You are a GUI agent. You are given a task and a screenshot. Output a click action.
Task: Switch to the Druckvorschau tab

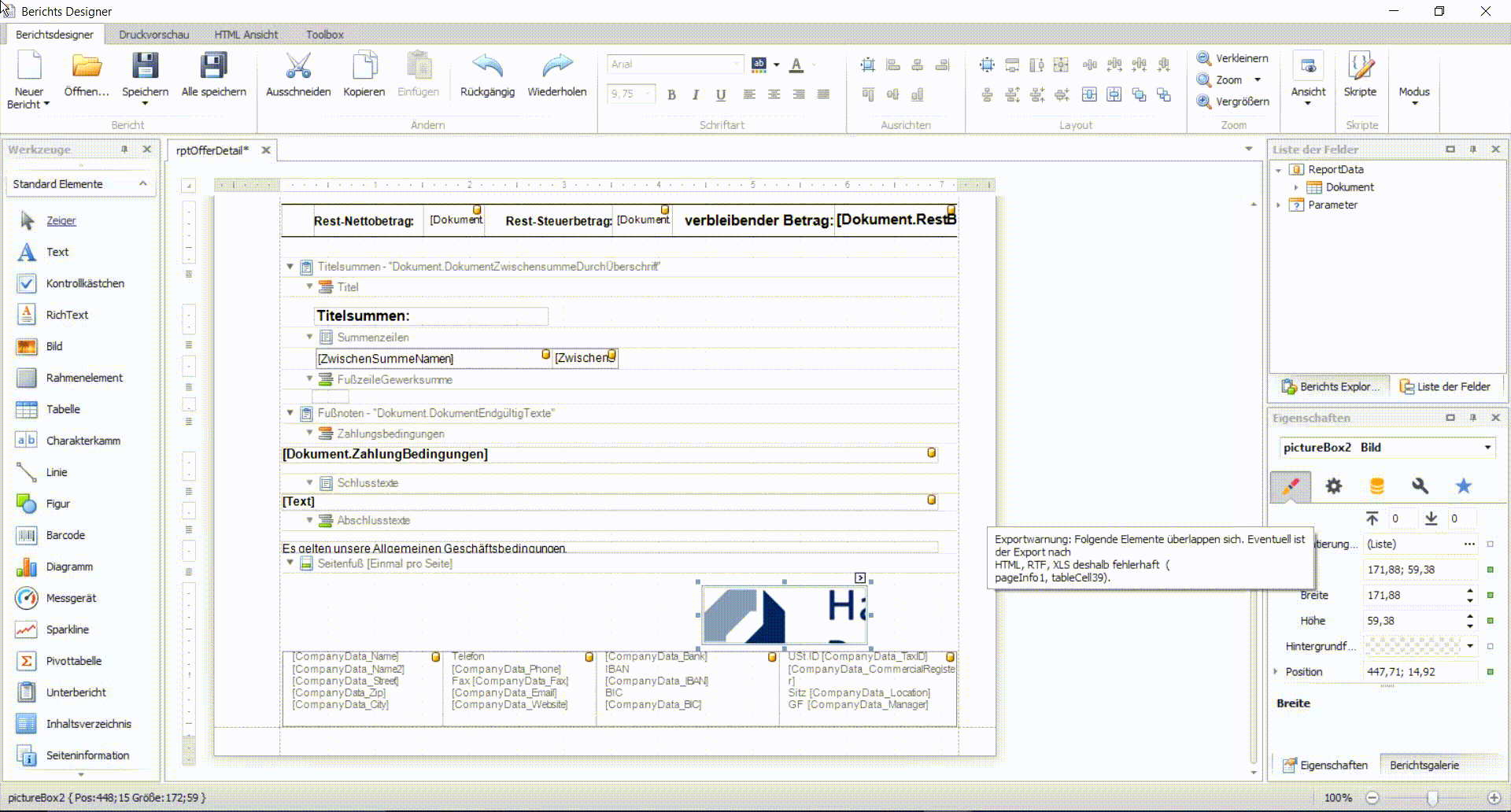(153, 35)
